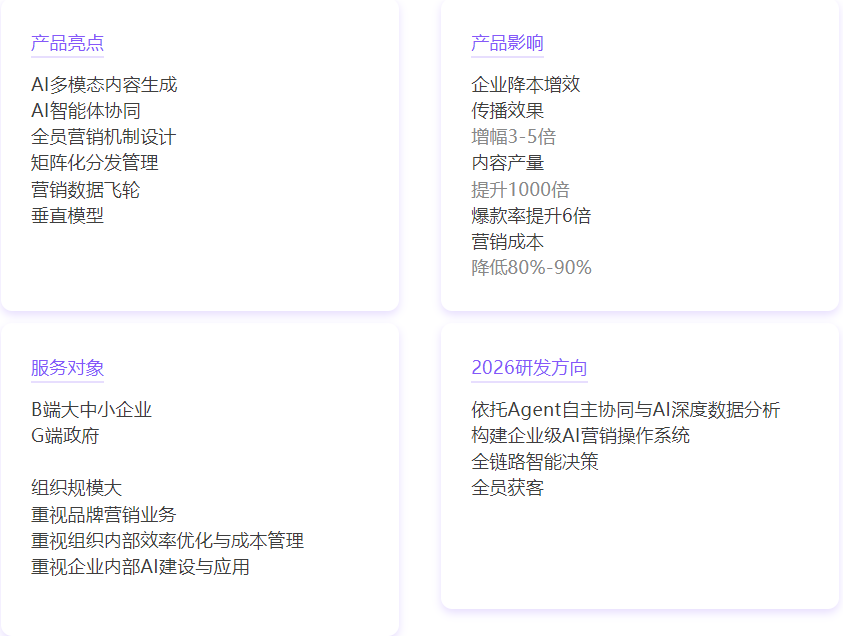The image size is (847, 636).
Task: Select the 企业降本增效 text
Action: 525,85
